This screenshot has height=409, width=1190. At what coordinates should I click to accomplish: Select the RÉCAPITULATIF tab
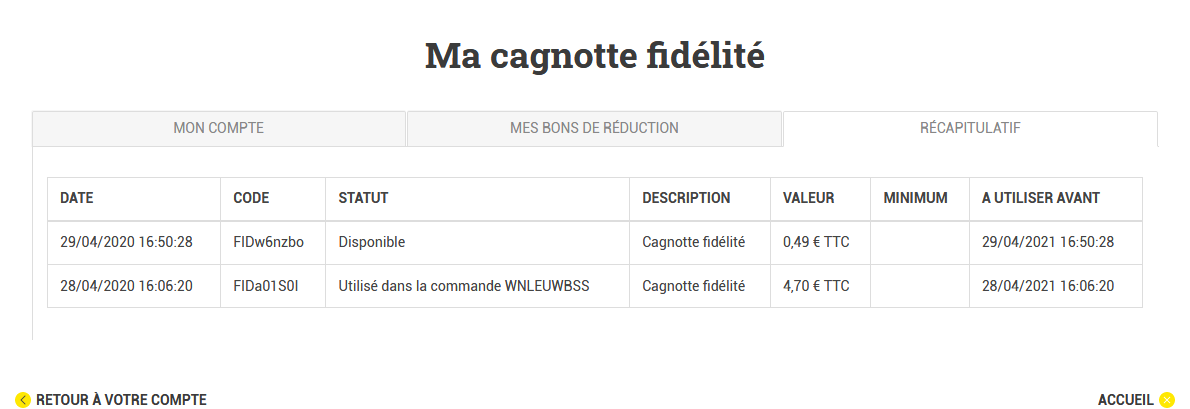[x=970, y=128]
